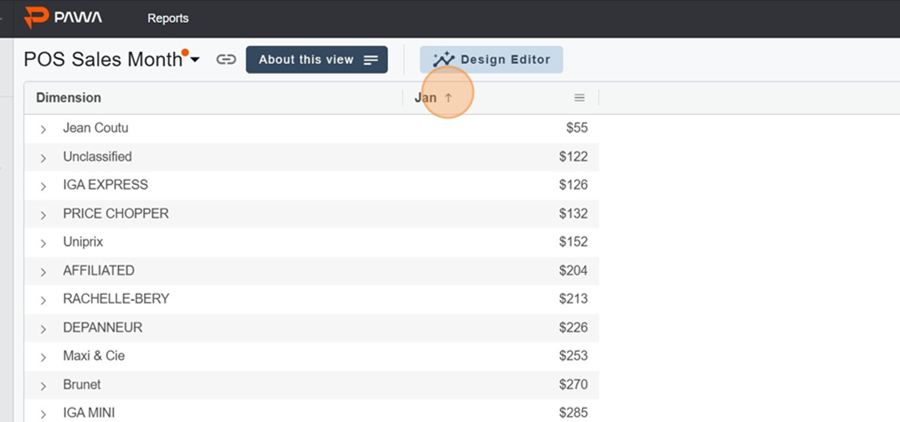
Task: Click the $204 value cell
Action: tap(573, 270)
